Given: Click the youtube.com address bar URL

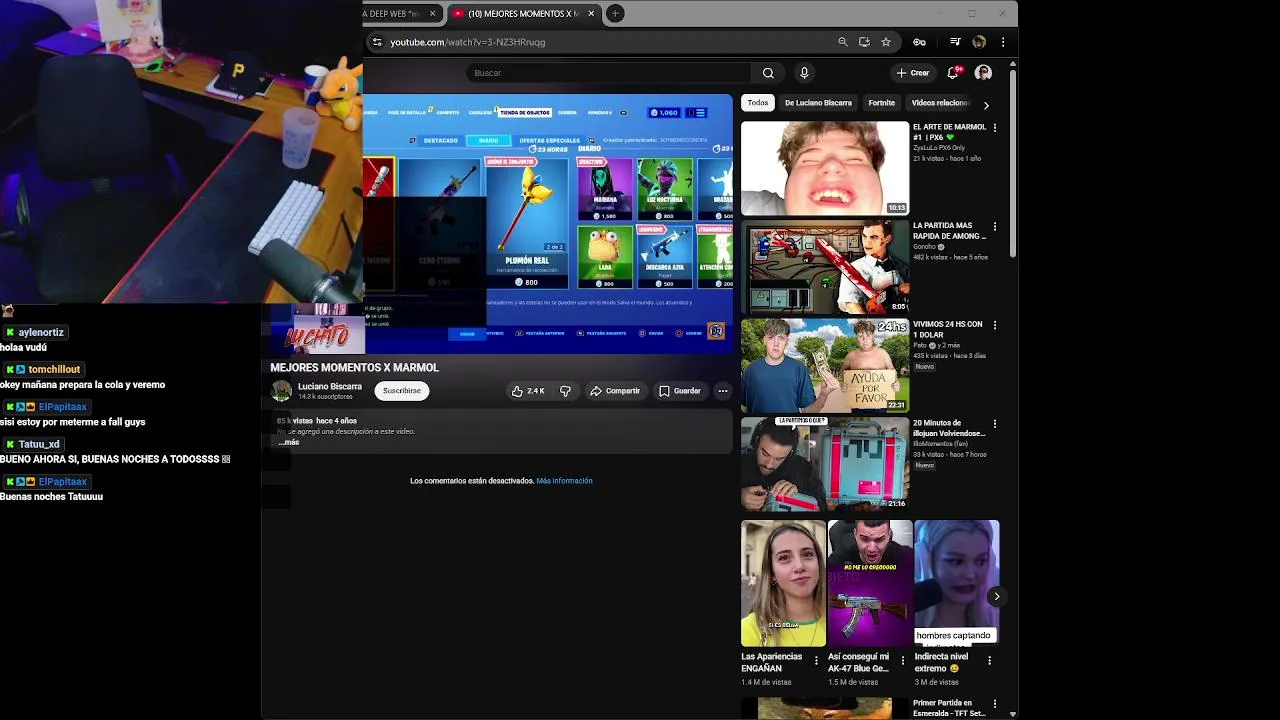Looking at the screenshot, I should (468, 42).
